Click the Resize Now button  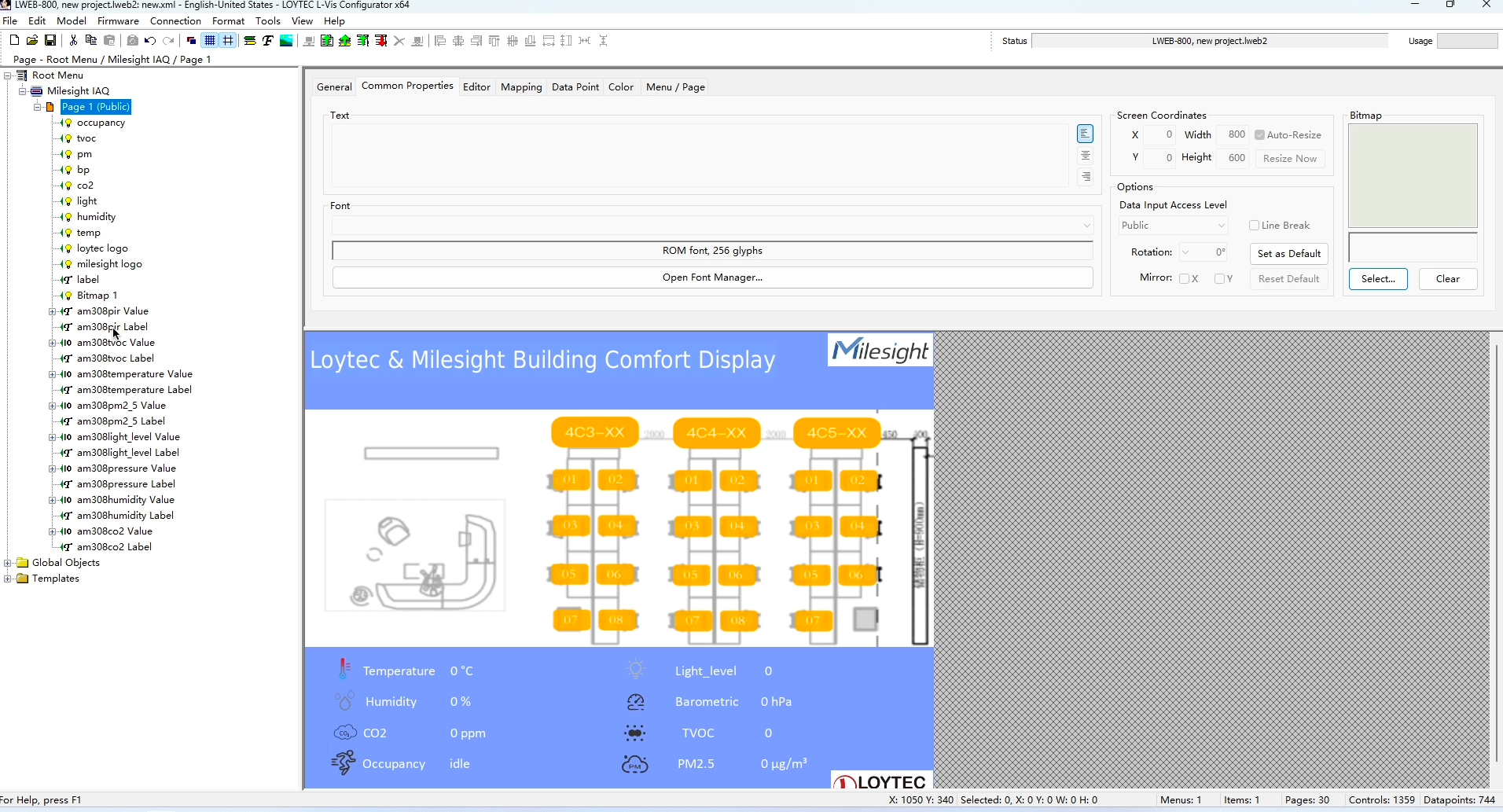pyautogui.click(x=1290, y=159)
